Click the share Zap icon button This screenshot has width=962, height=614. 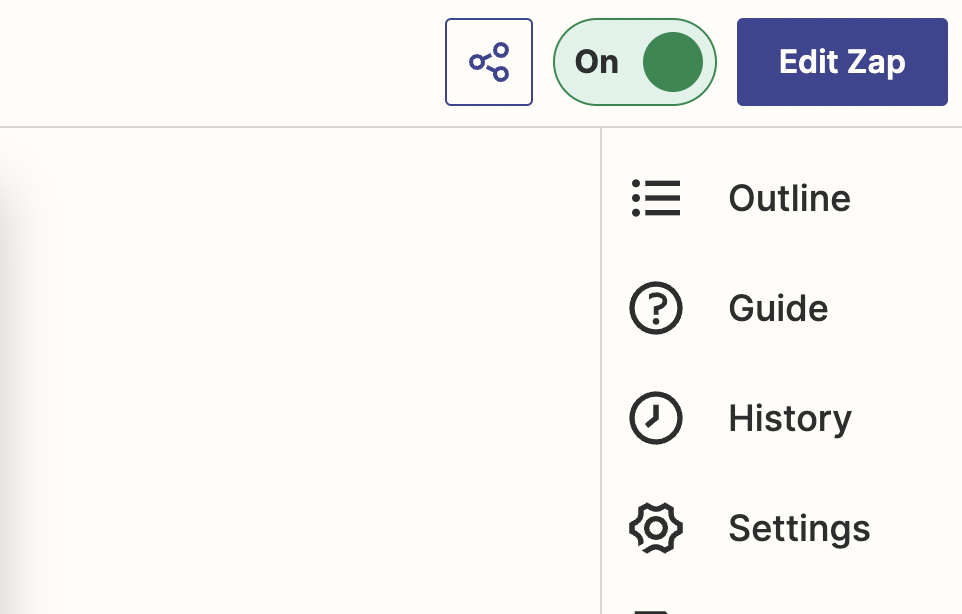click(x=489, y=62)
